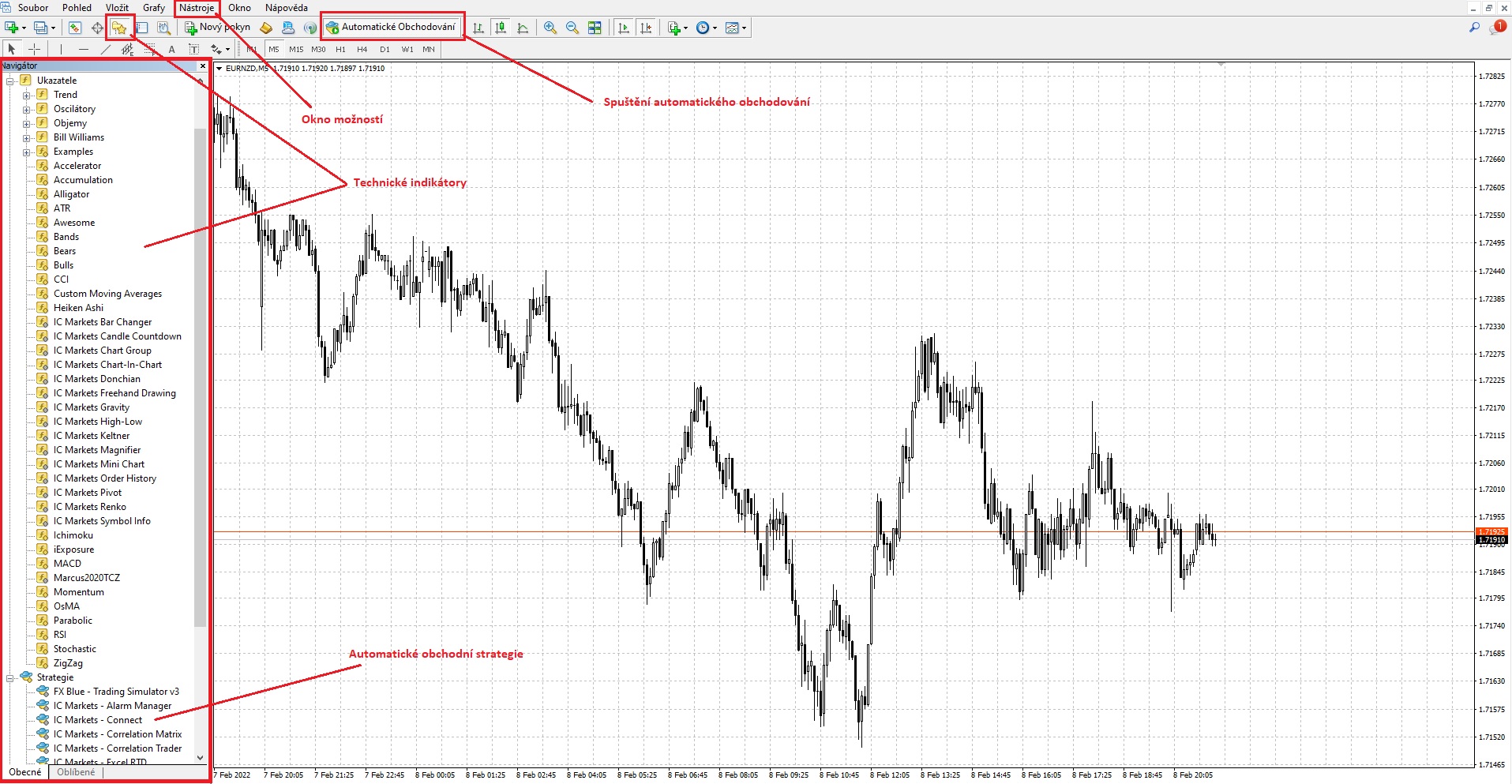Expand the Trend indicator folder

click(26, 96)
